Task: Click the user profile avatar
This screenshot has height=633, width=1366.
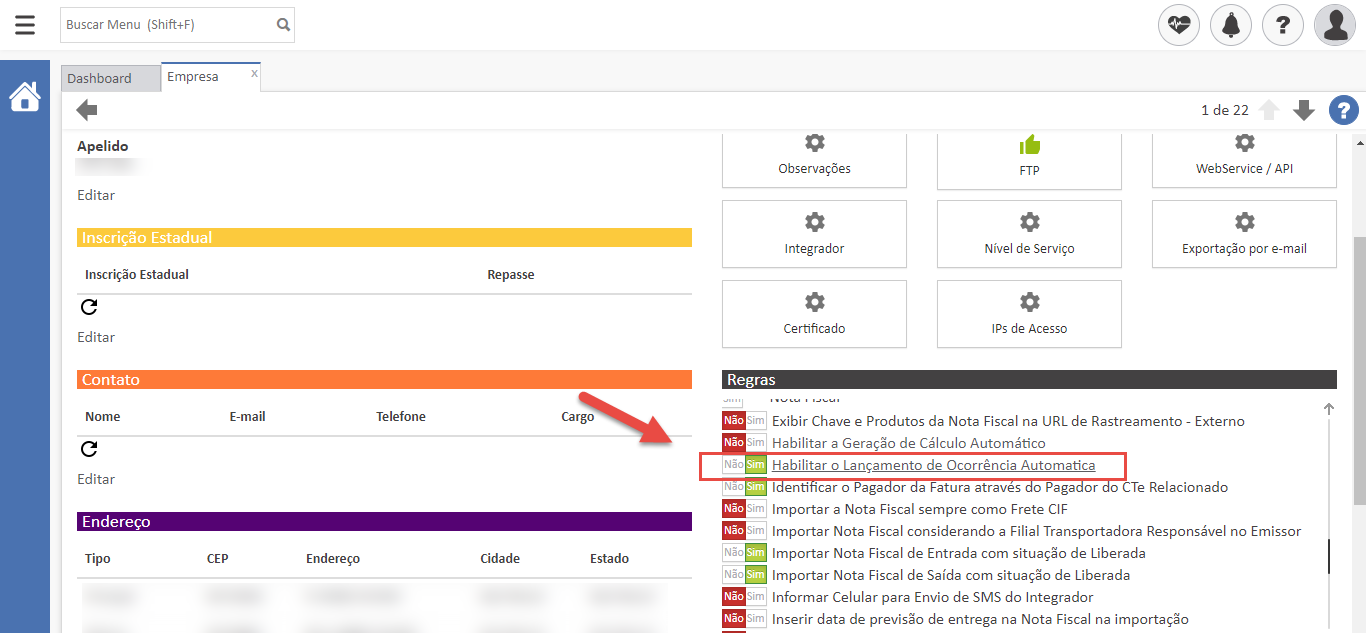Action: tap(1335, 25)
